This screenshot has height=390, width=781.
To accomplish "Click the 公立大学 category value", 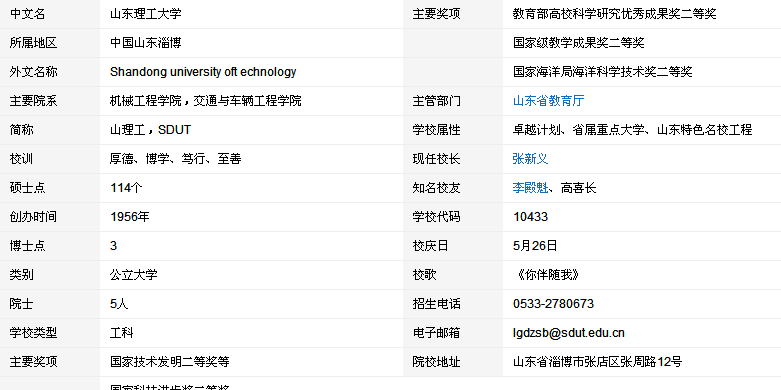I will click(x=133, y=275).
